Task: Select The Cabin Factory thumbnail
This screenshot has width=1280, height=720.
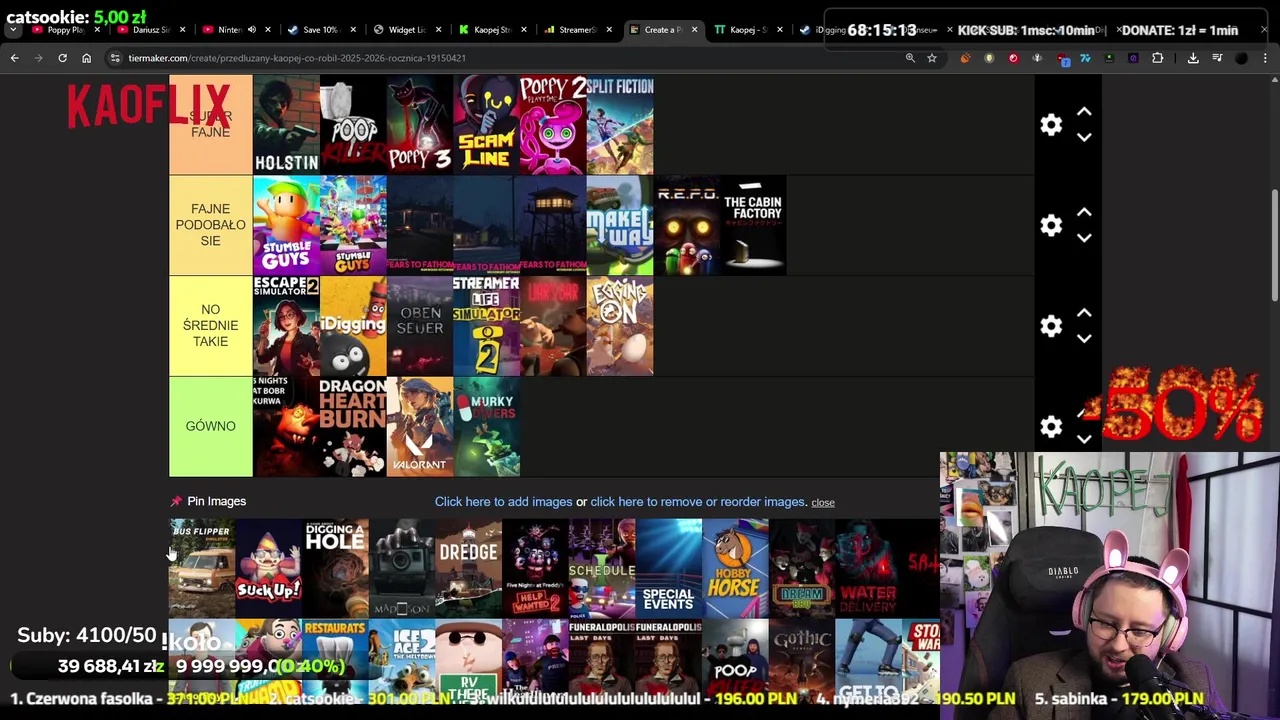Action: coord(753,225)
